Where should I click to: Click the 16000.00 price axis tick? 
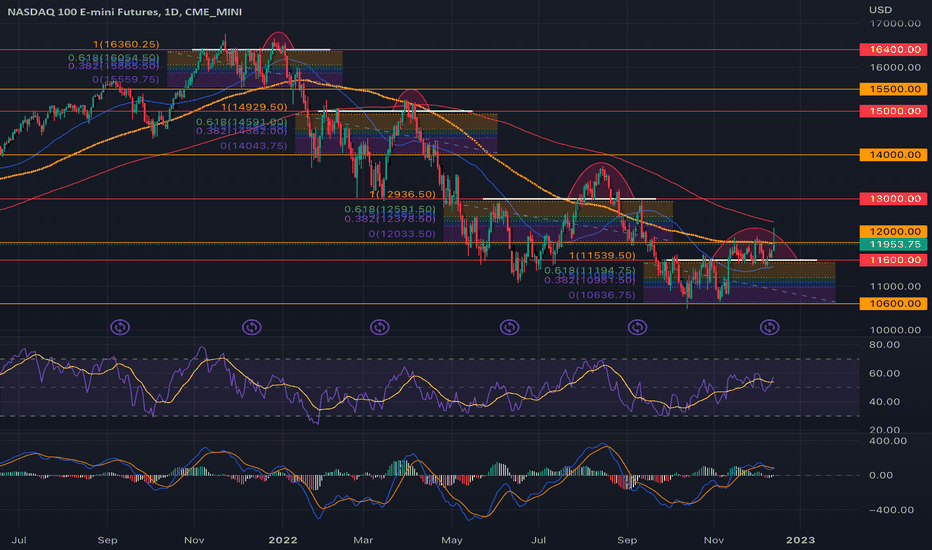895,67
